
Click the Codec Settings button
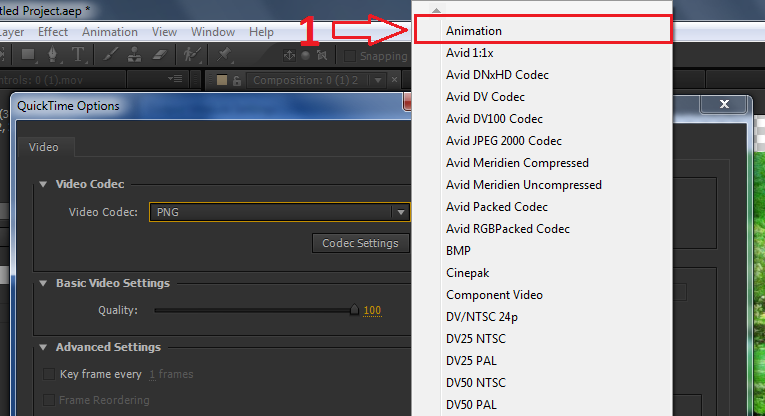pyautogui.click(x=360, y=243)
